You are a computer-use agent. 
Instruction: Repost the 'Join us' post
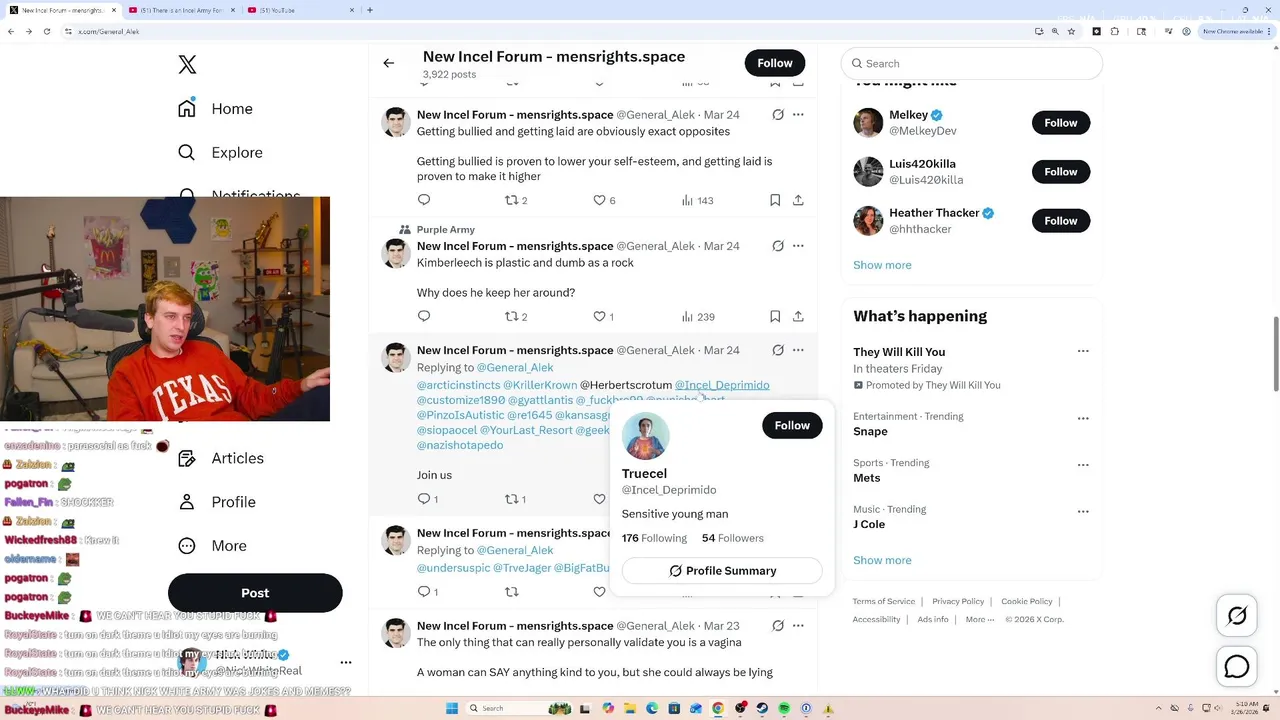click(515, 499)
